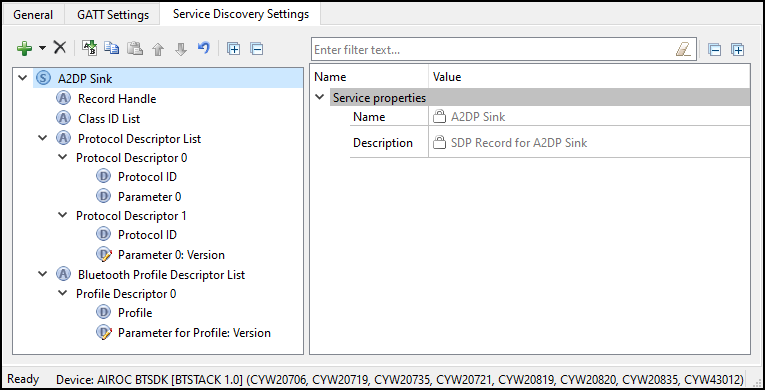Select Parameter for Profile: Version item
The width and height of the screenshot is (765, 390).
(194, 333)
